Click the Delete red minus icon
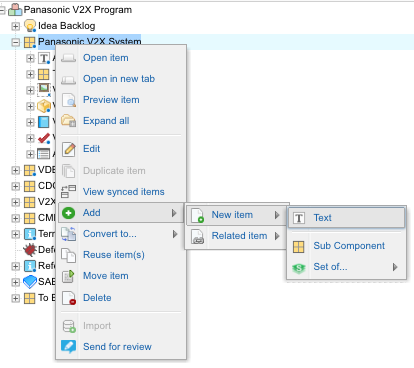Image resolution: width=414 pixels, height=368 pixels. [x=69, y=298]
